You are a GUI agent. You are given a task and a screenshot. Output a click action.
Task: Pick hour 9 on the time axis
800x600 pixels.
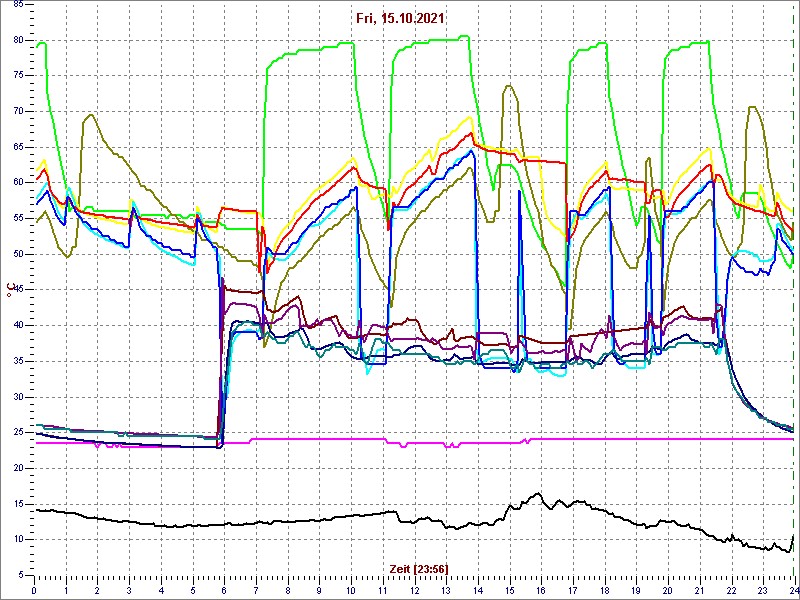pyautogui.click(x=319, y=590)
